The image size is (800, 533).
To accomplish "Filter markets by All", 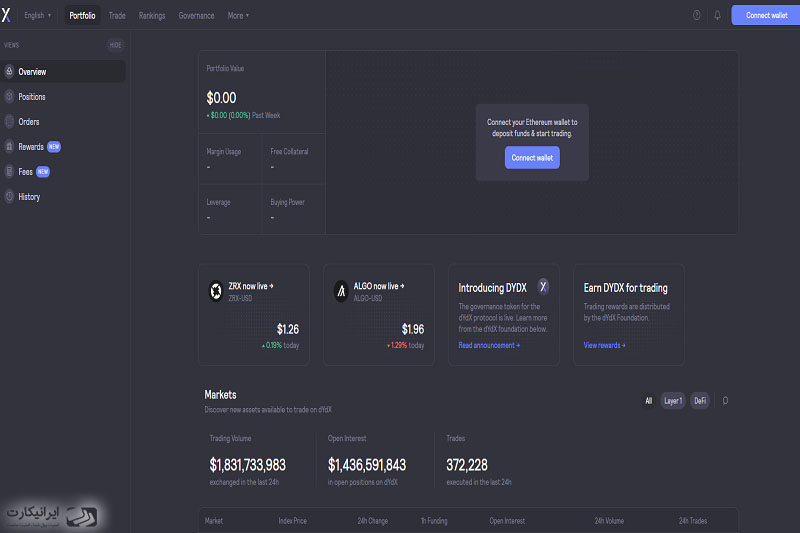I will pyautogui.click(x=648, y=401).
